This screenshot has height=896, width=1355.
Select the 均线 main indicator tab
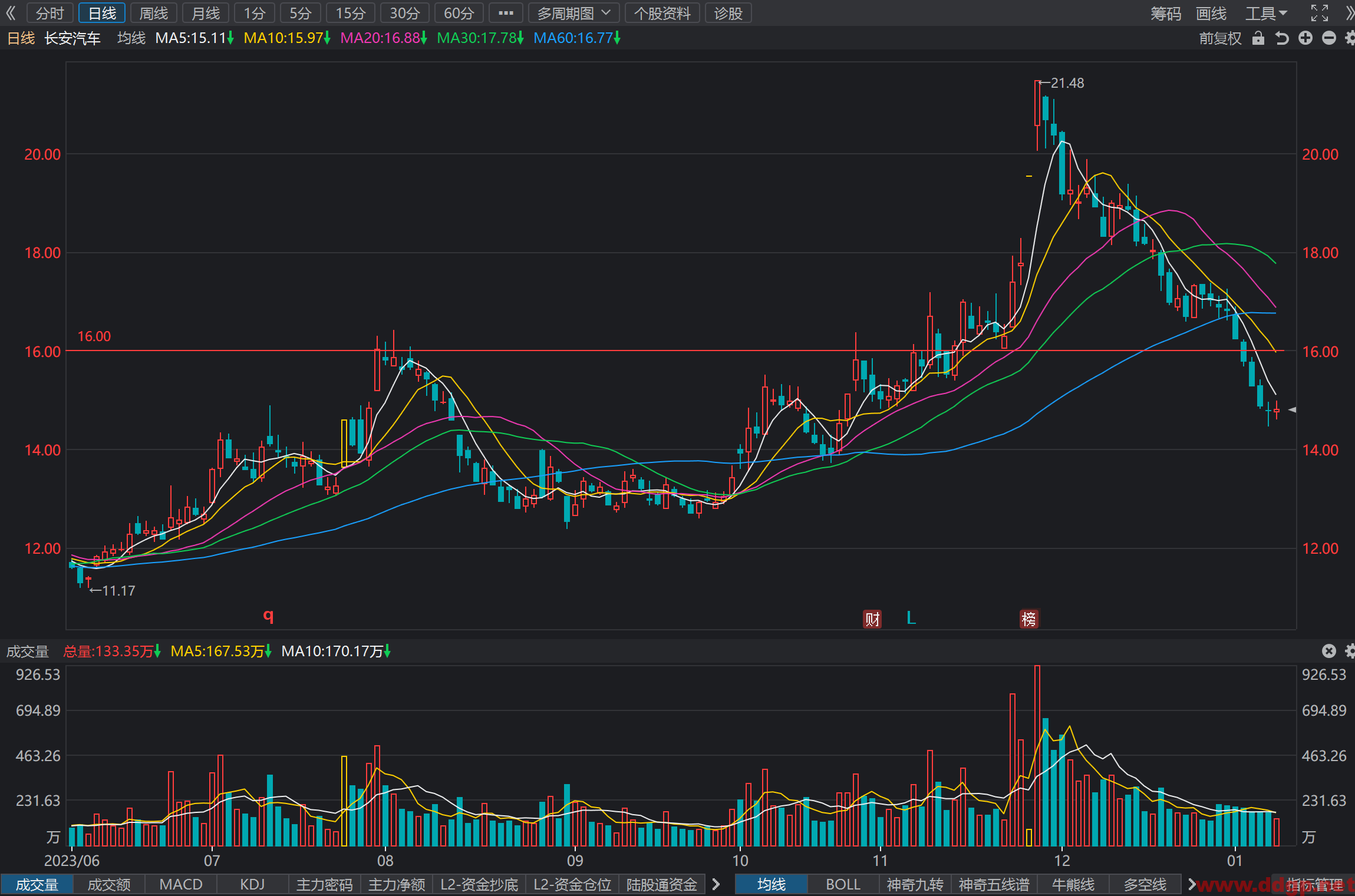pos(772,885)
